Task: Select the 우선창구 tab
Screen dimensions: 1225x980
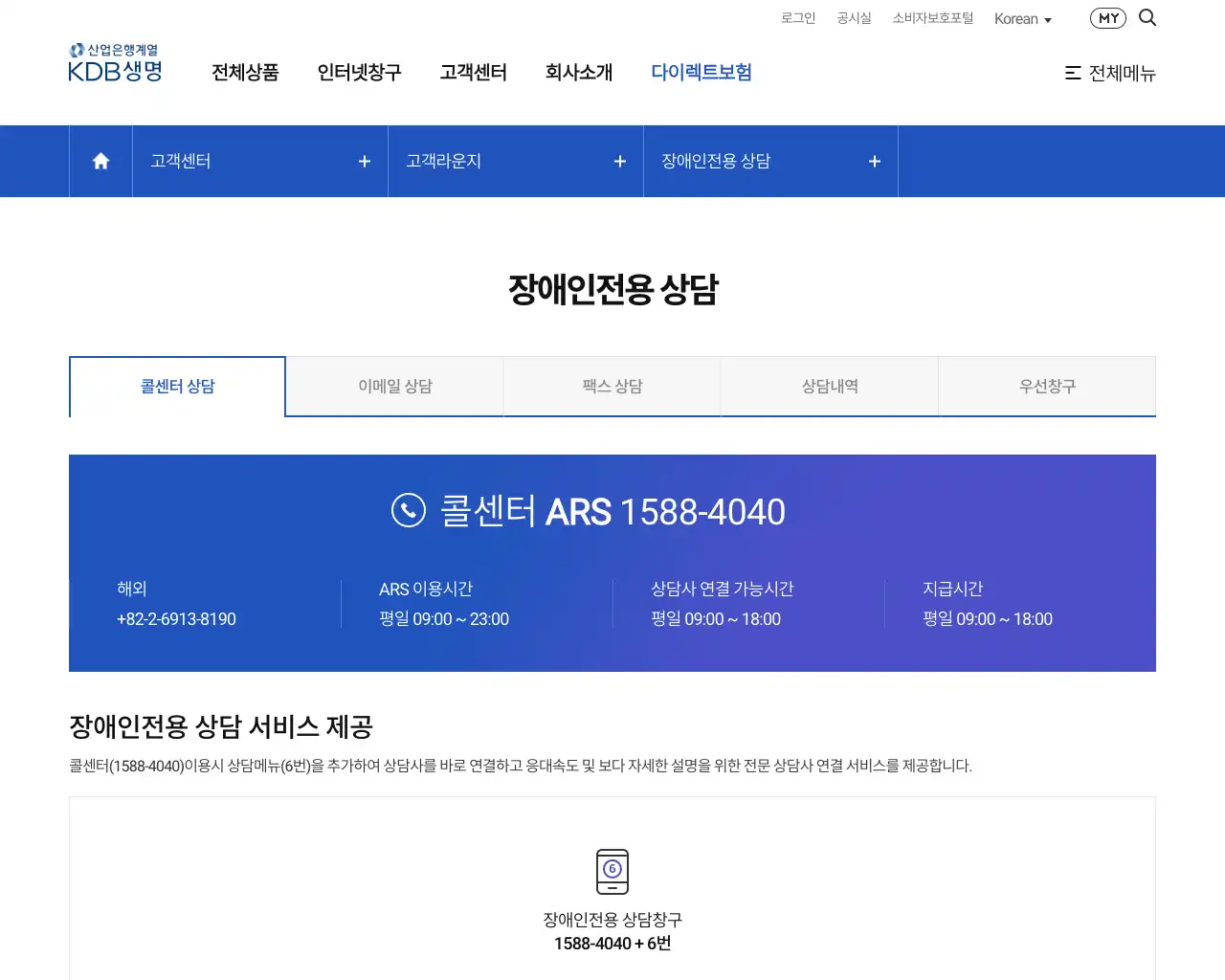Action: 1047,387
